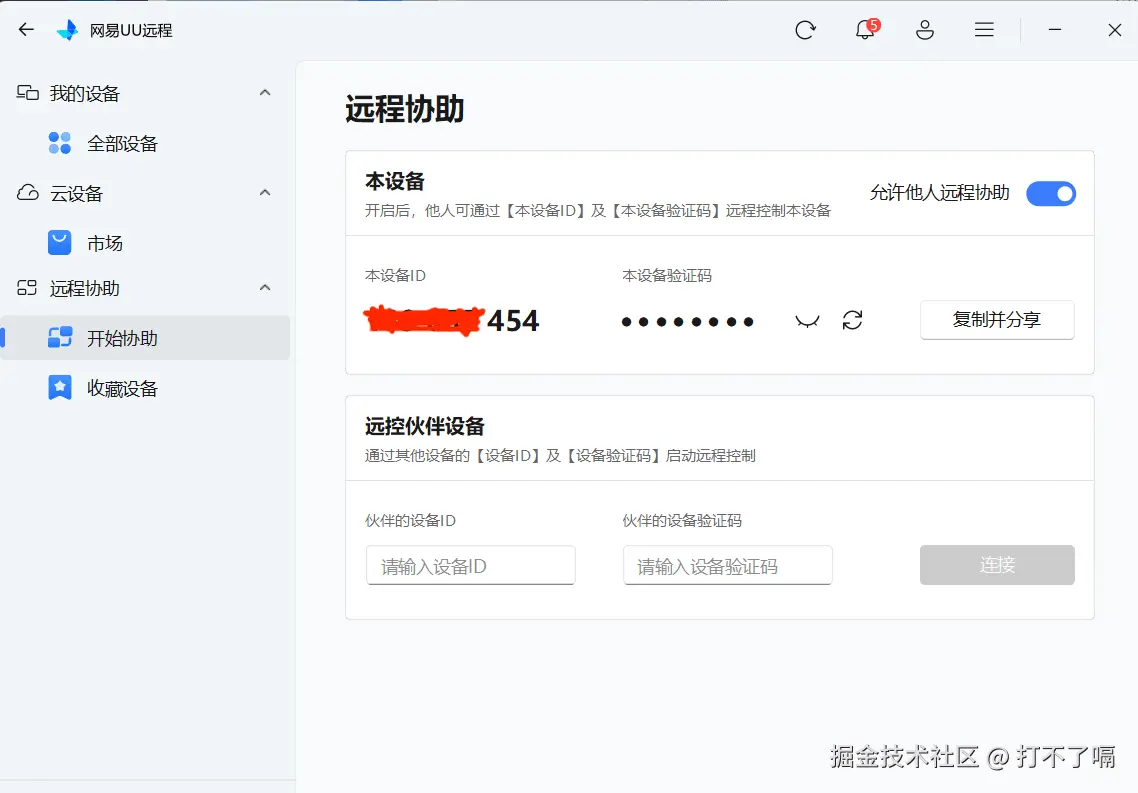This screenshot has width=1138, height=793.
Task: Turn off 允许他人远程协助 switch
Action: click(x=1051, y=194)
